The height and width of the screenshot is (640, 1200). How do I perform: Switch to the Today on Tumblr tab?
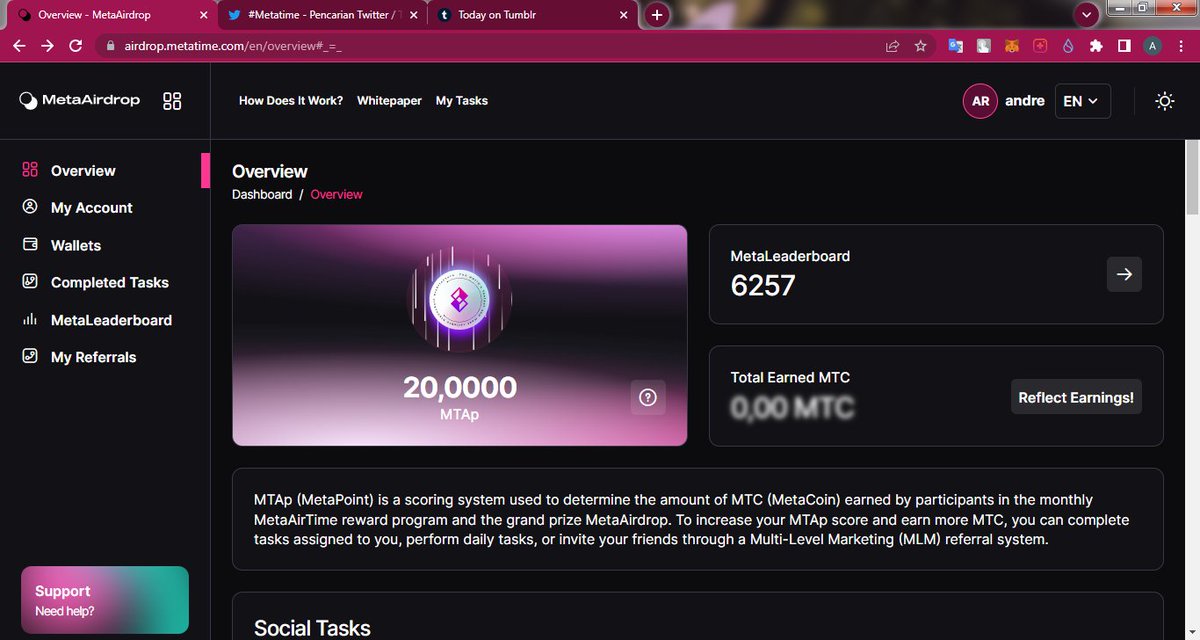pyautogui.click(x=533, y=15)
